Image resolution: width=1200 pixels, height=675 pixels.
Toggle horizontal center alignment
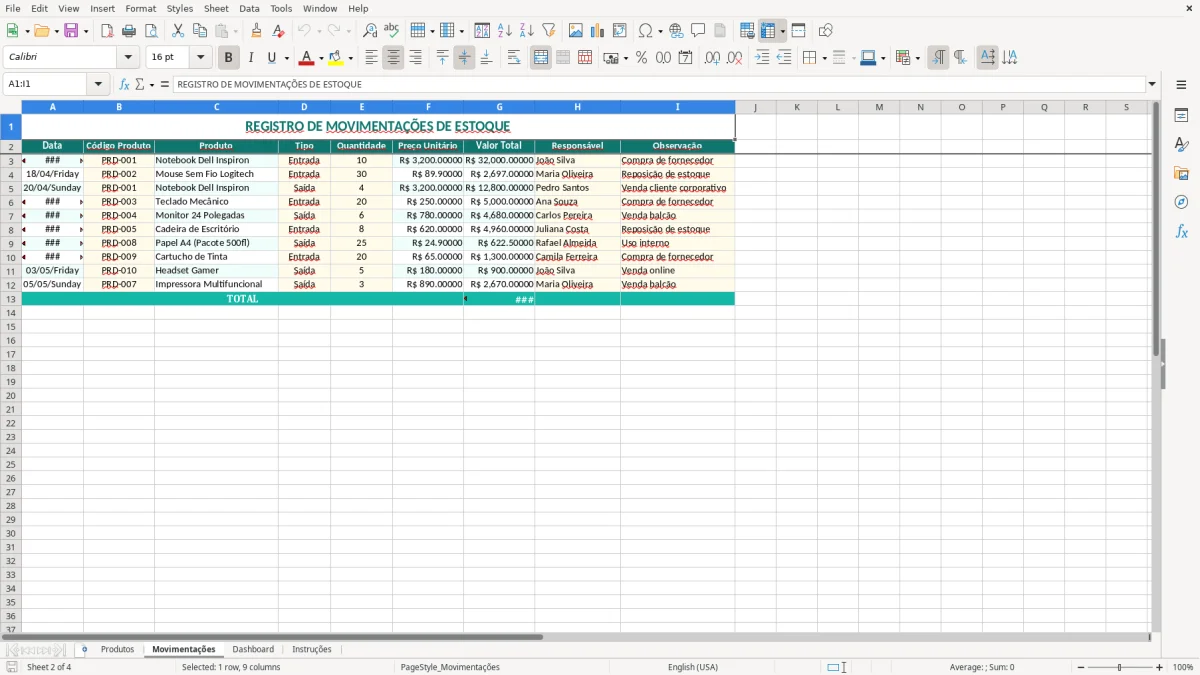coord(393,58)
